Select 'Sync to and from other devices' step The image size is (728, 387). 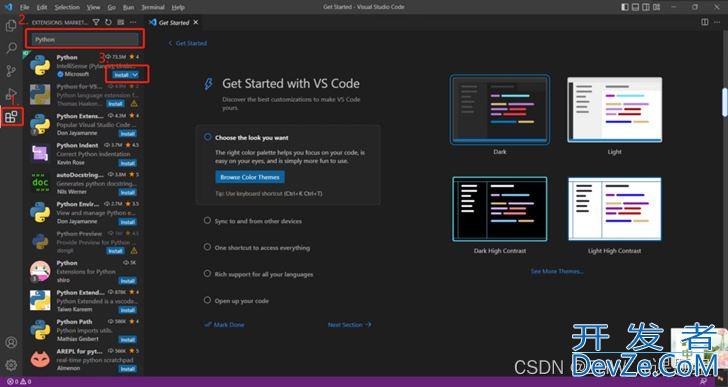tap(258, 221)
